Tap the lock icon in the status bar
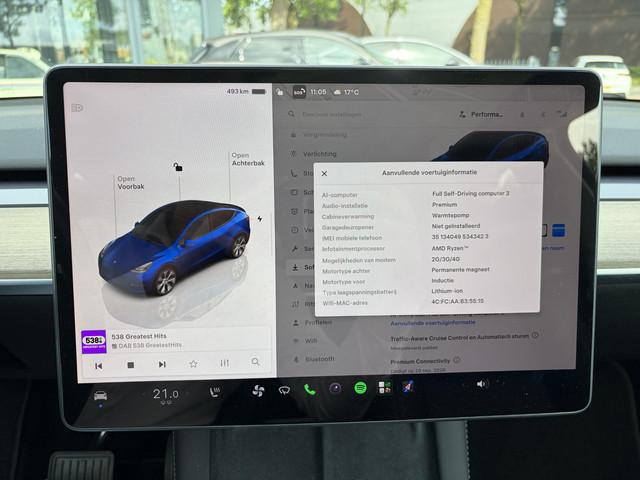 [280, 92]
